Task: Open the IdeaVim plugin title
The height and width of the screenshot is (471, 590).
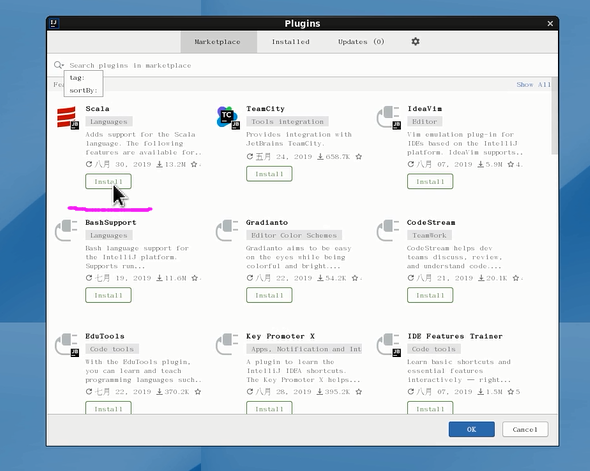Action: 424,109
